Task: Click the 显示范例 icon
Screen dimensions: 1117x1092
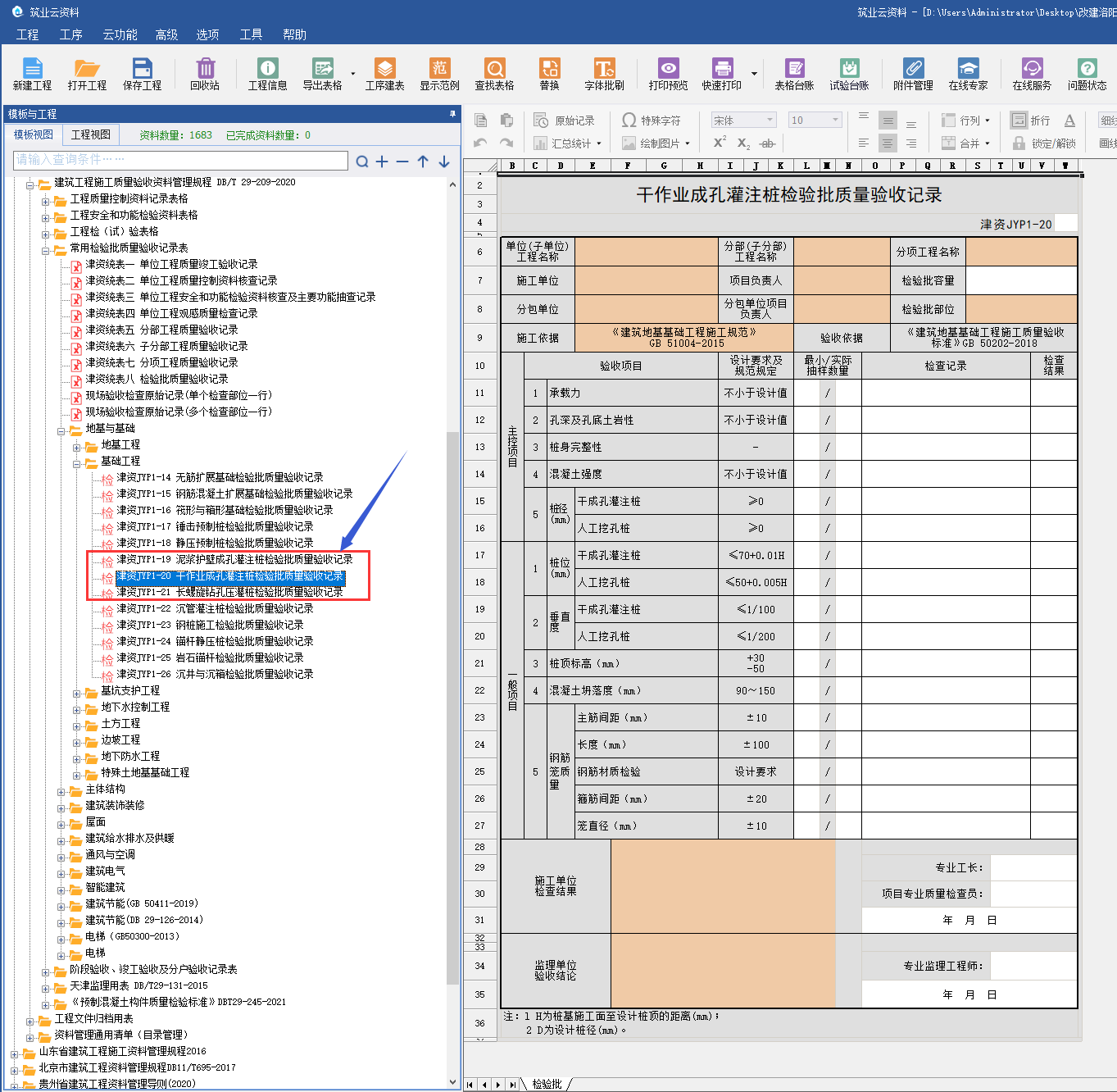Action: point(440,74)
